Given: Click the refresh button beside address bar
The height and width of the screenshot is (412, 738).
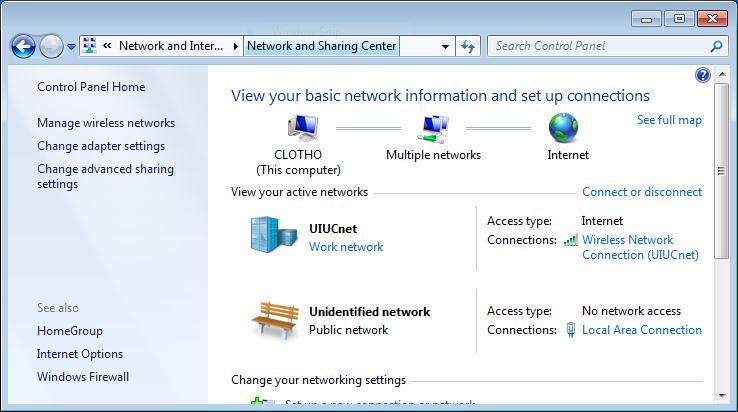Looking at the screenshot, I should 469,46.
